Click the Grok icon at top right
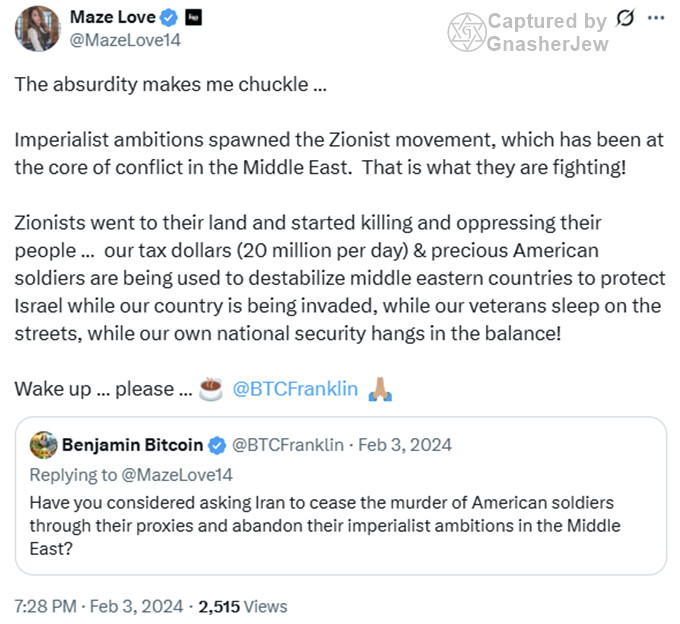This screenshot has width=680, height=624. coord(625,18)
